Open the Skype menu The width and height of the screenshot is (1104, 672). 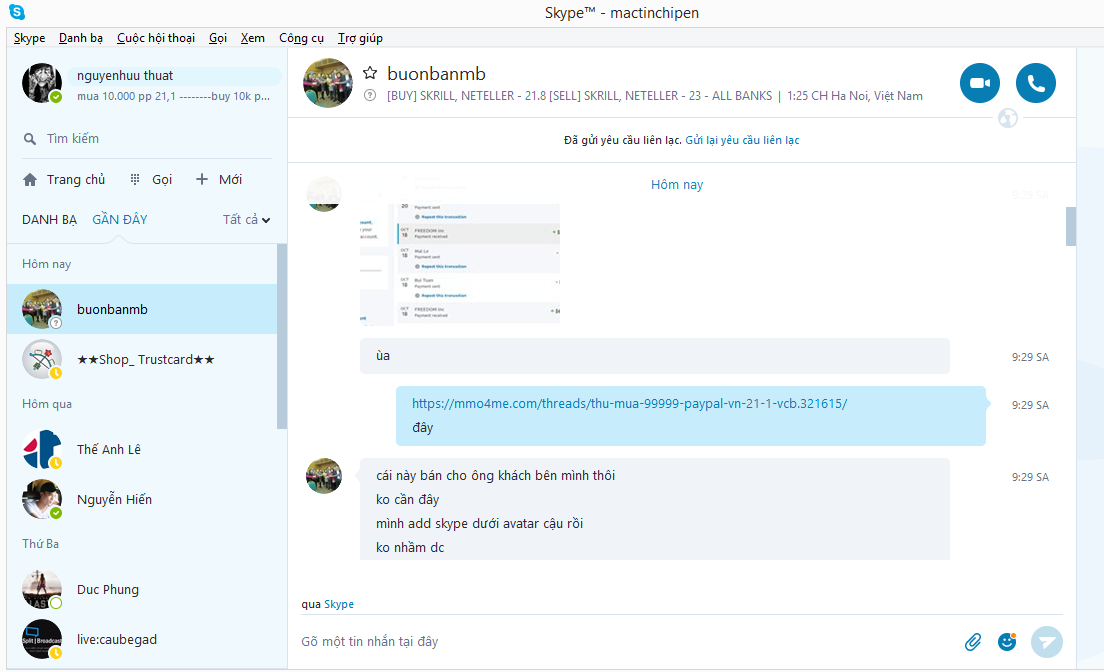tap(30, 38)
